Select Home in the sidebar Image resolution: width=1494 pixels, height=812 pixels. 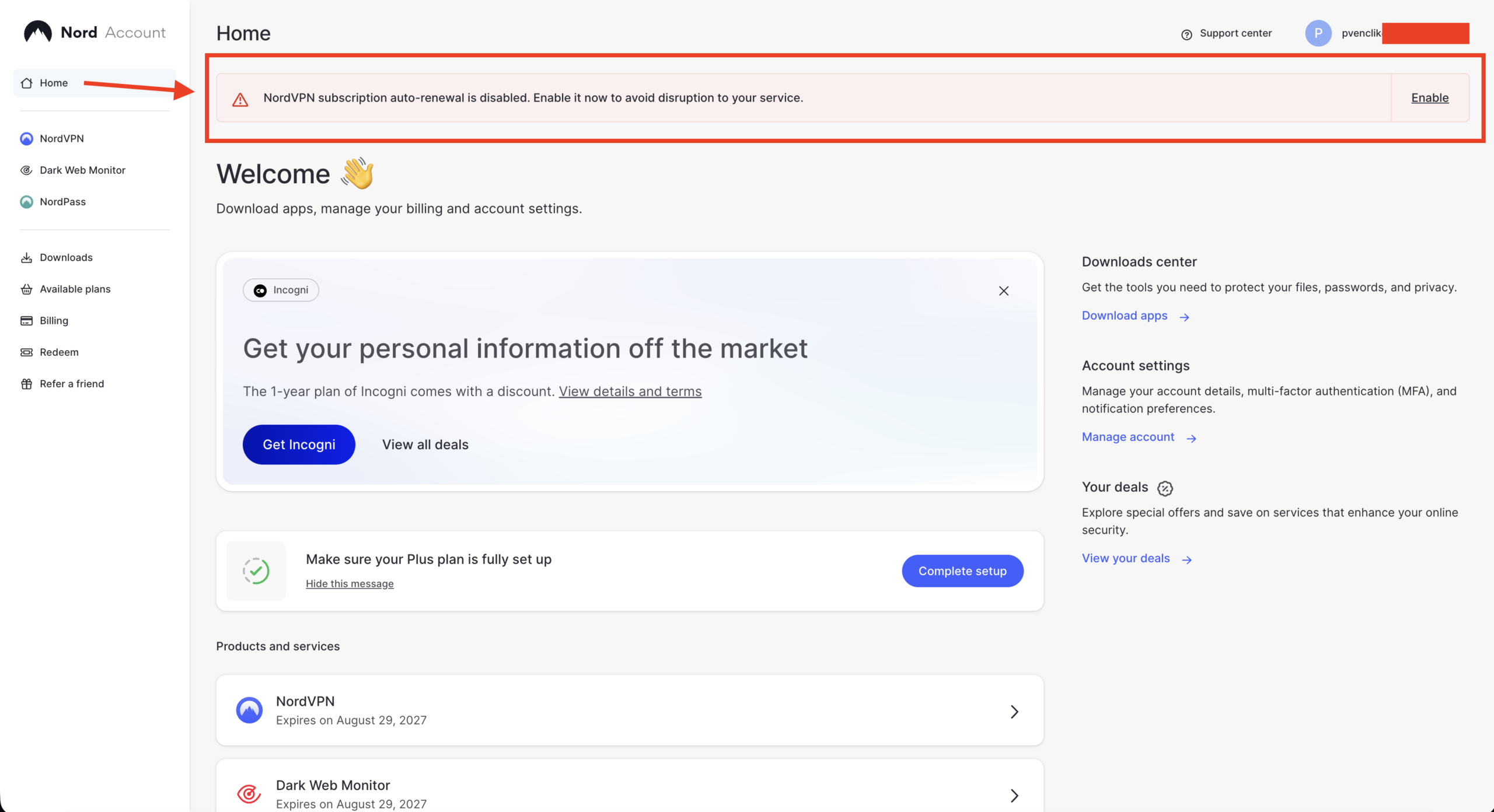[x=53, y=83]
